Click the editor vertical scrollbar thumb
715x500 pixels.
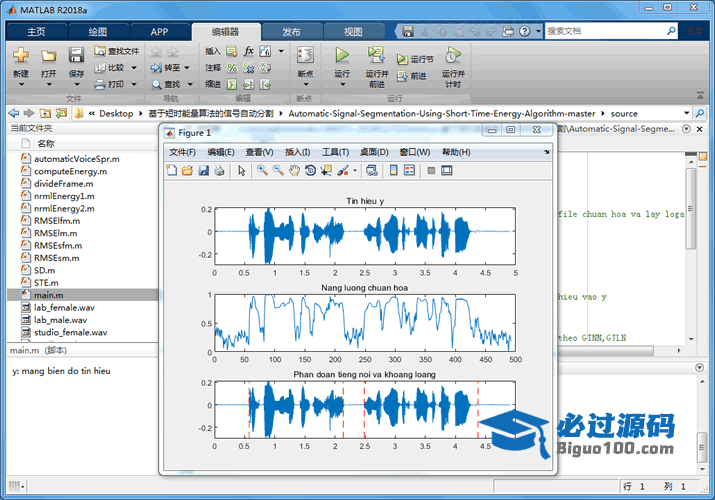tap(691, 208)
